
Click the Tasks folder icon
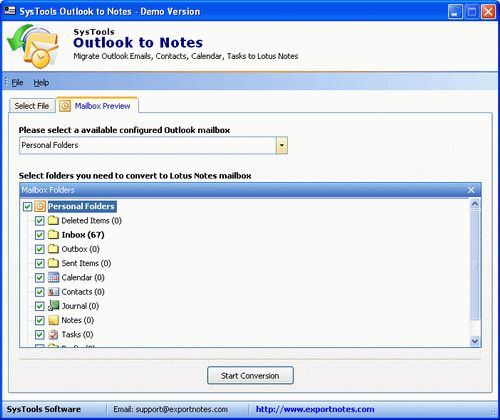point(53,334)
